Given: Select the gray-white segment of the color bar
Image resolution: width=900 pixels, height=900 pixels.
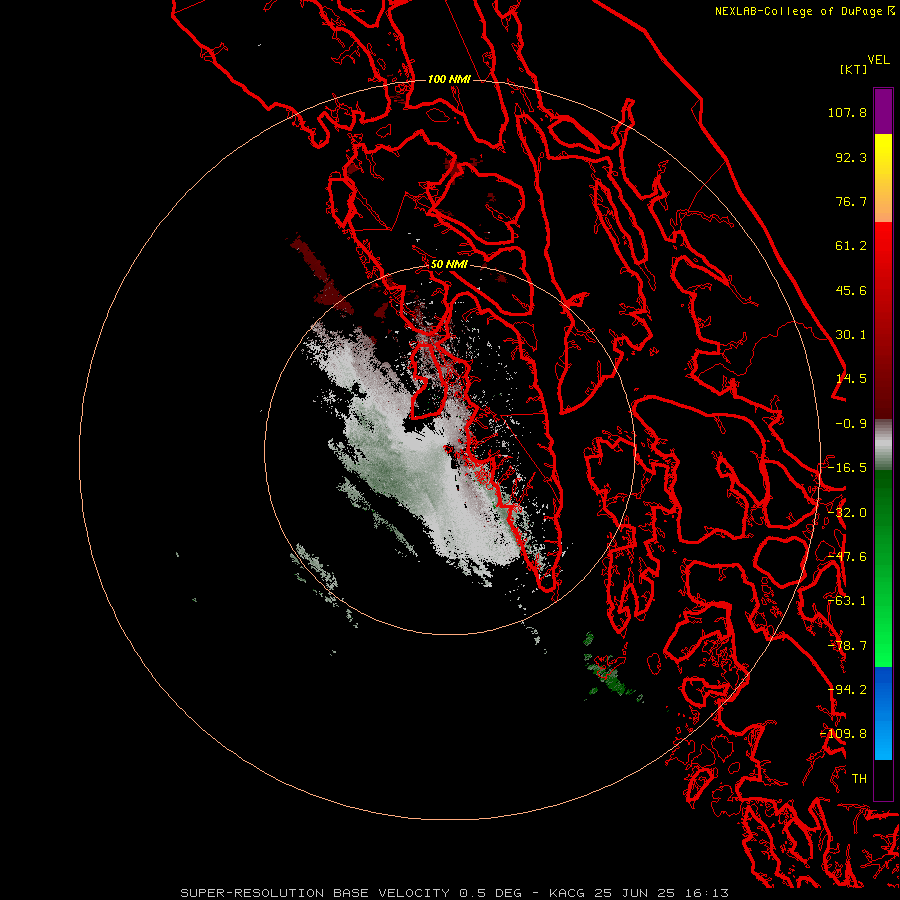Looking at the screenshot, I should [x=883, y=445].
